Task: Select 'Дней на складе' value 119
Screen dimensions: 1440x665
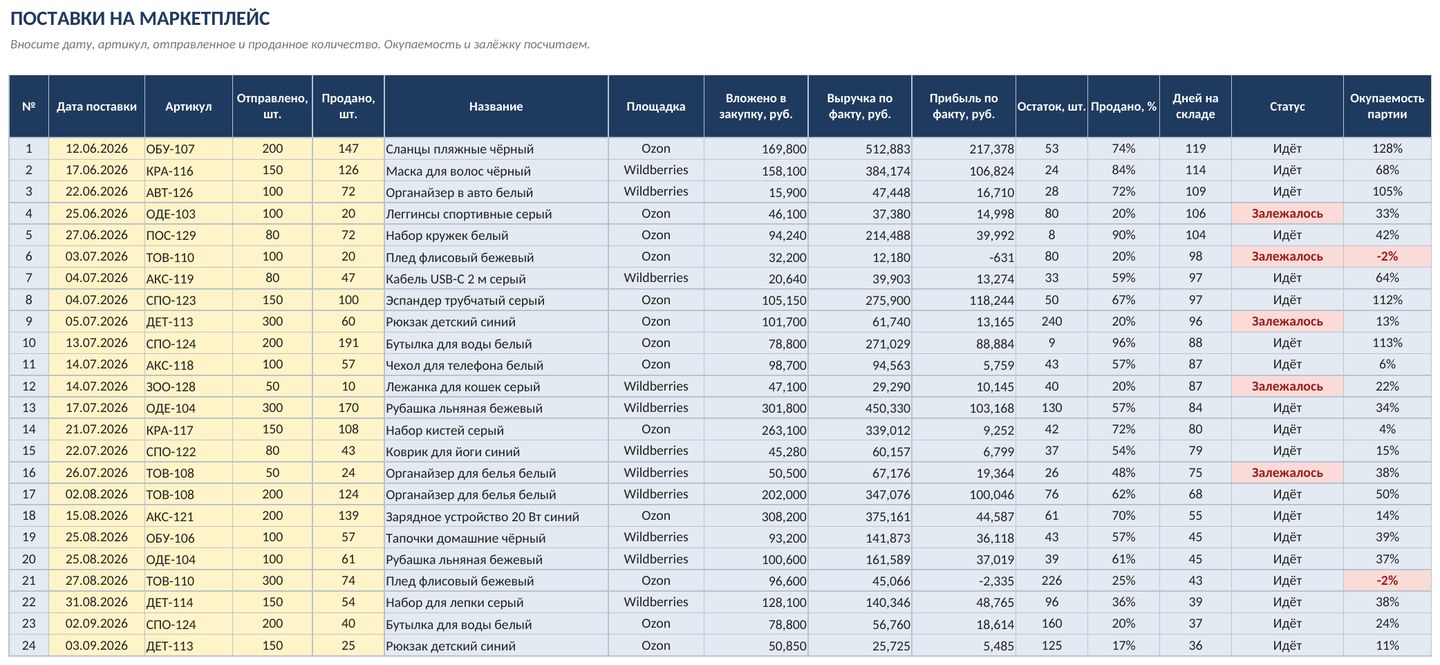Action: tap(1195, 149)
